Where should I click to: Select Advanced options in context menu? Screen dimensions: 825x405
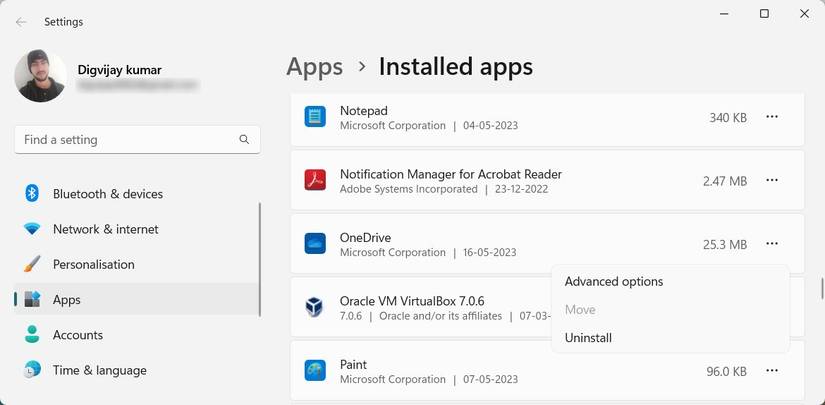tap(613, 282)
